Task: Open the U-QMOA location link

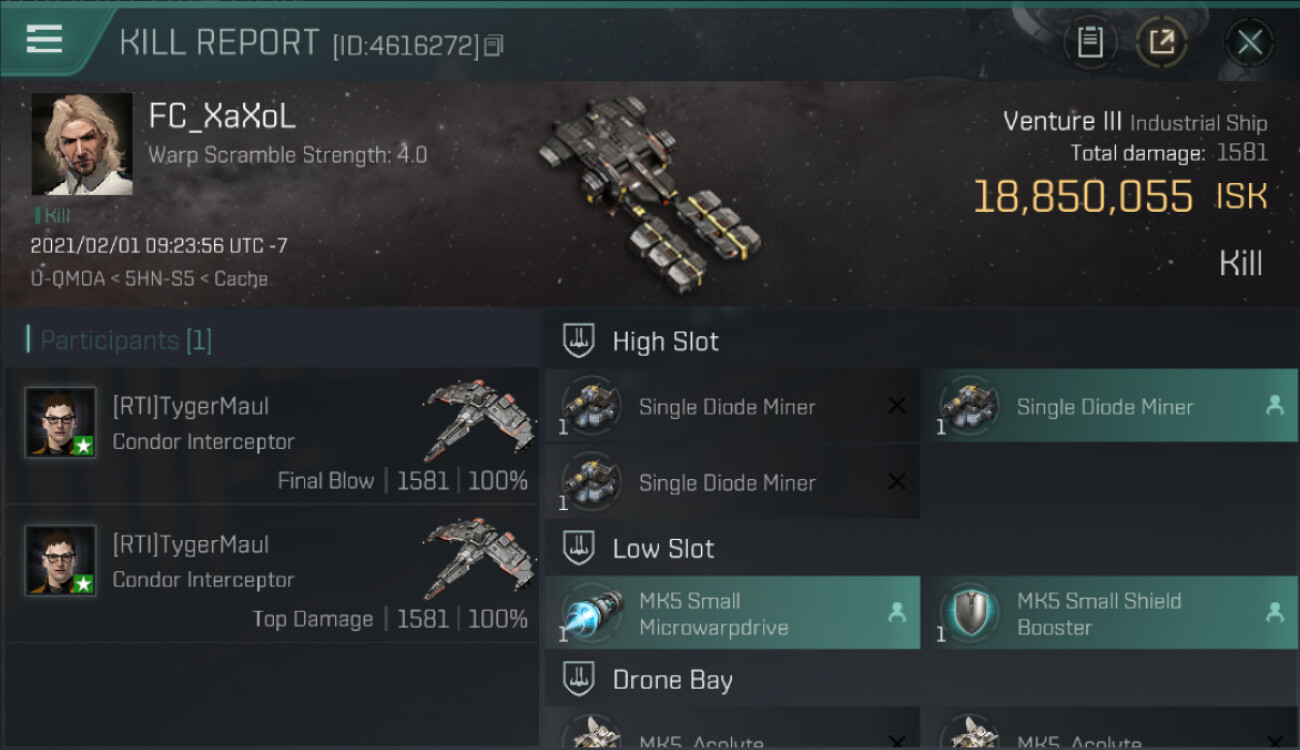Action: click(x=68, y=279)
